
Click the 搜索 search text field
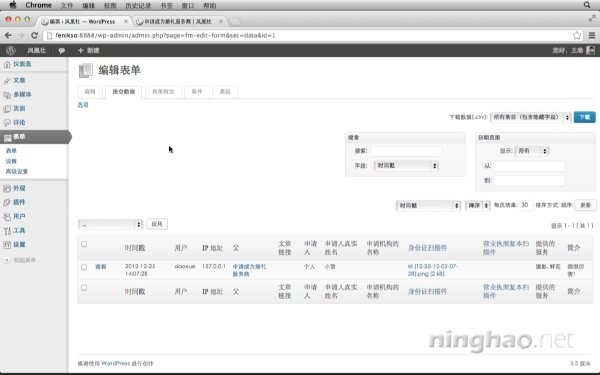(406, 151)
